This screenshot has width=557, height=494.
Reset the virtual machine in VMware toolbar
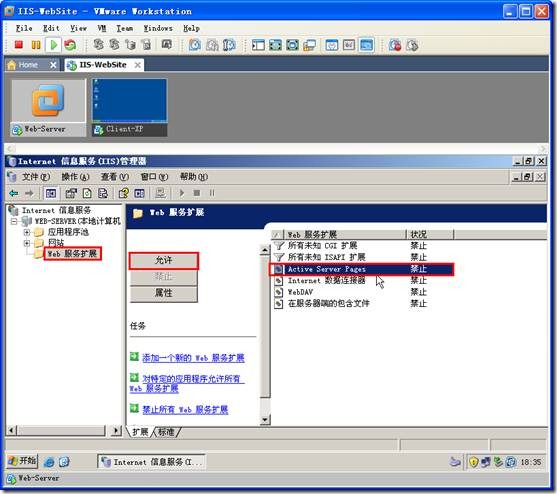[x=70, y=45]
